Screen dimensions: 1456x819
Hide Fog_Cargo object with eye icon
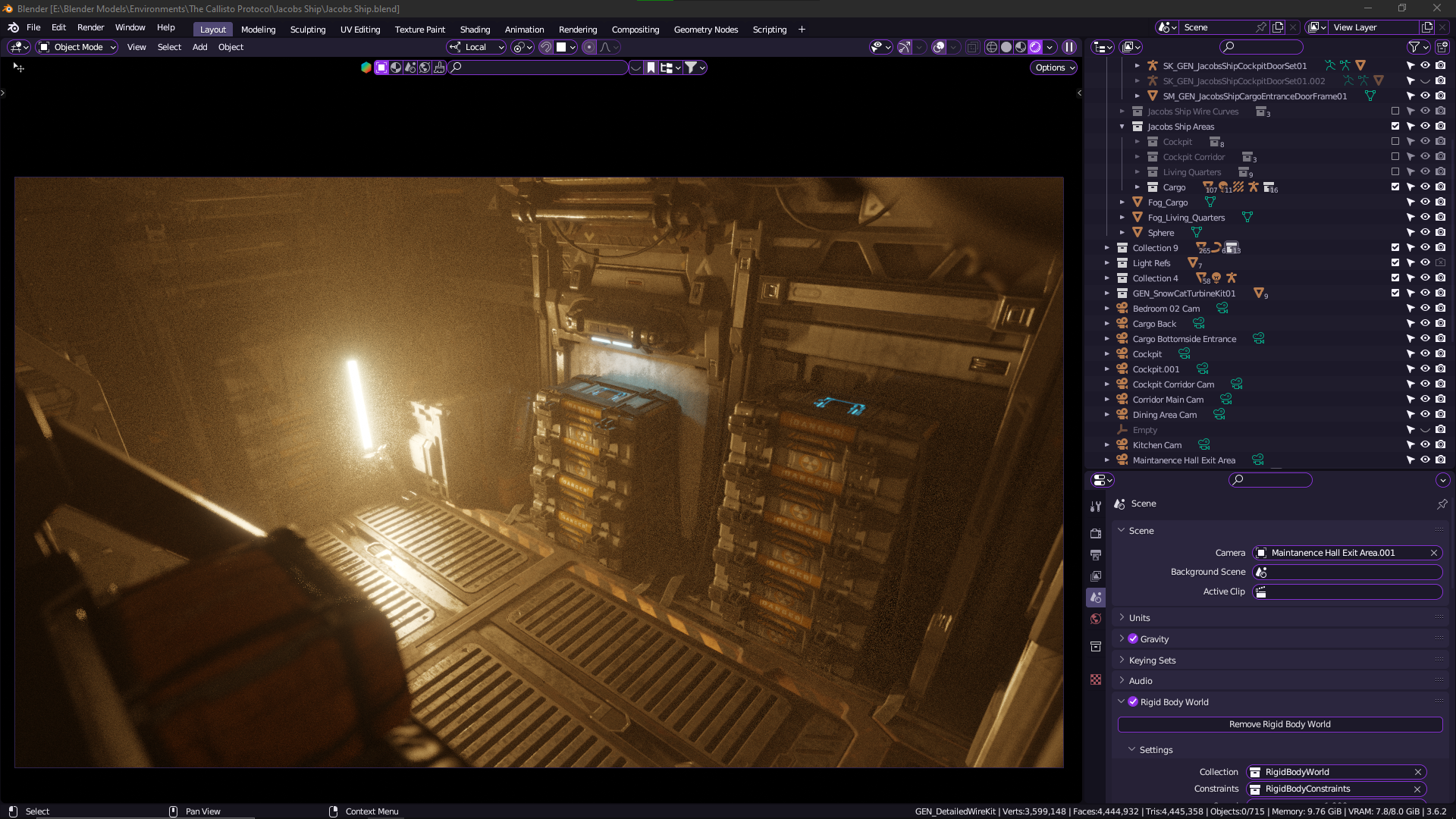[x=1425, y=202]
